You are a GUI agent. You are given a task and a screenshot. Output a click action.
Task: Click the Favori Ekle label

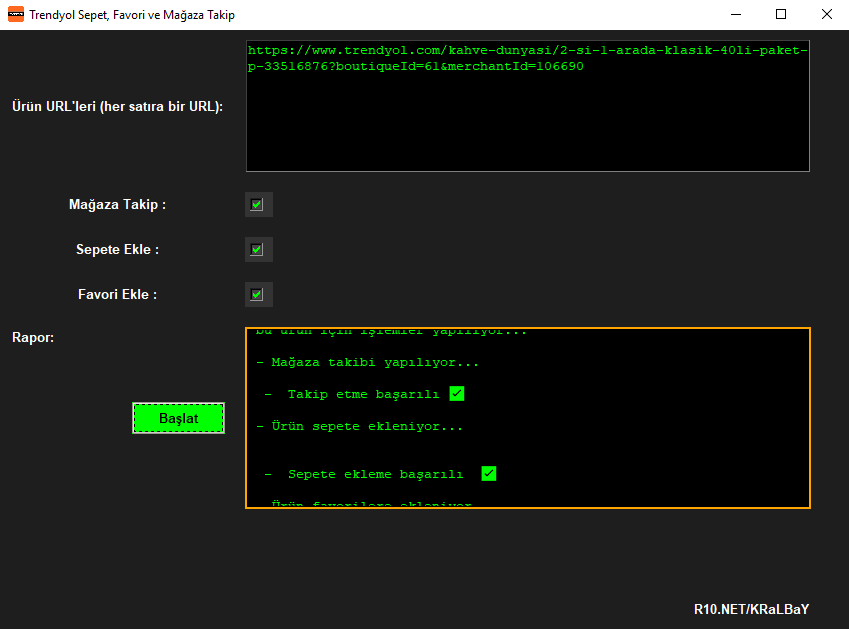click(117, 294)
